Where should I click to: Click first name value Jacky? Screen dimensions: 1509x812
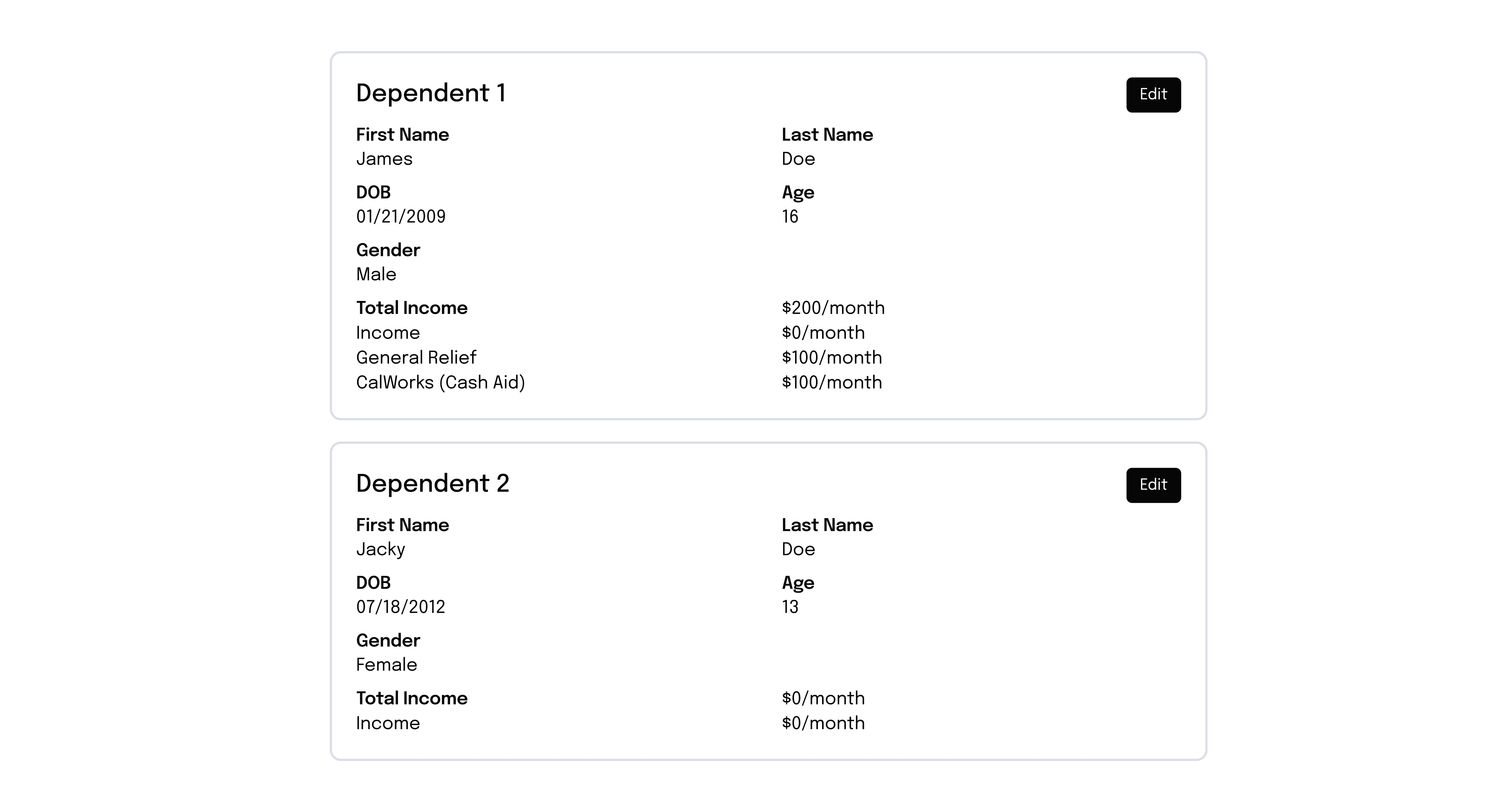pos(381,549)
